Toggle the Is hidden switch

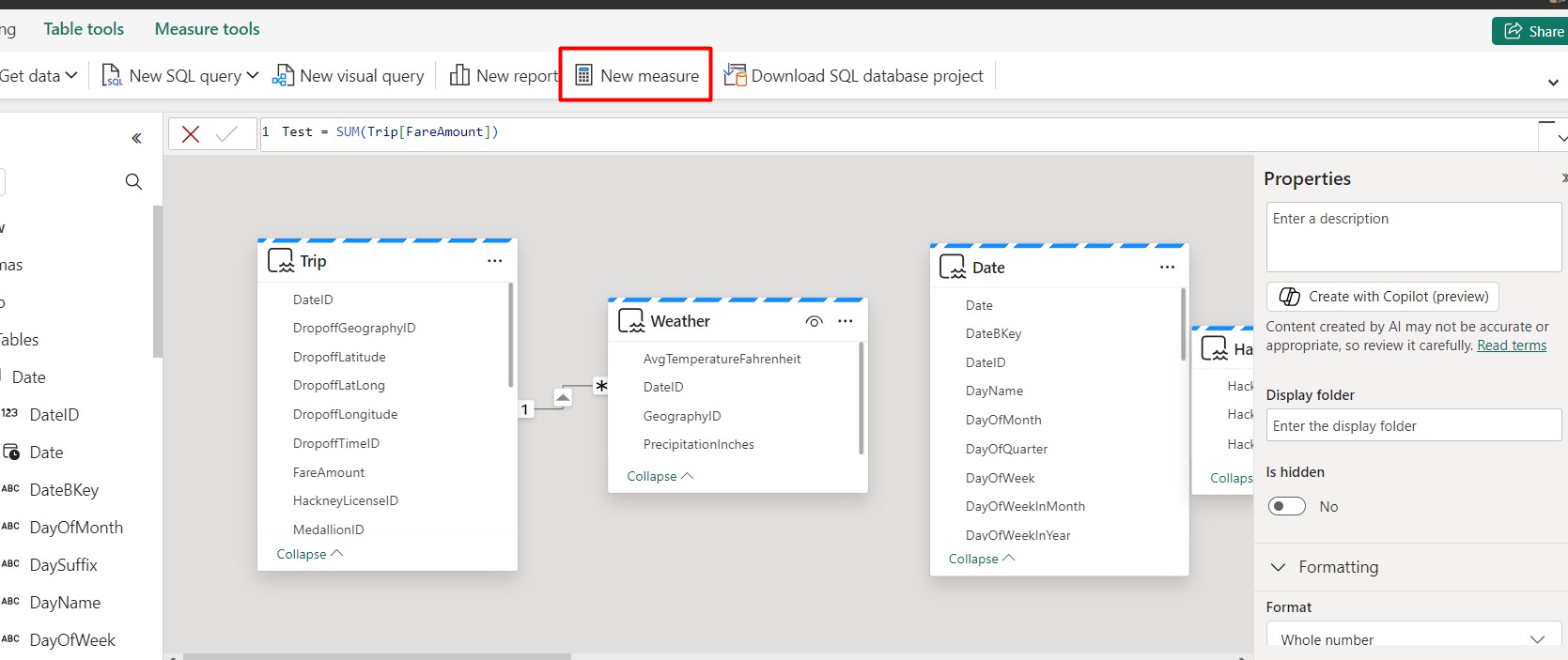1286,507
